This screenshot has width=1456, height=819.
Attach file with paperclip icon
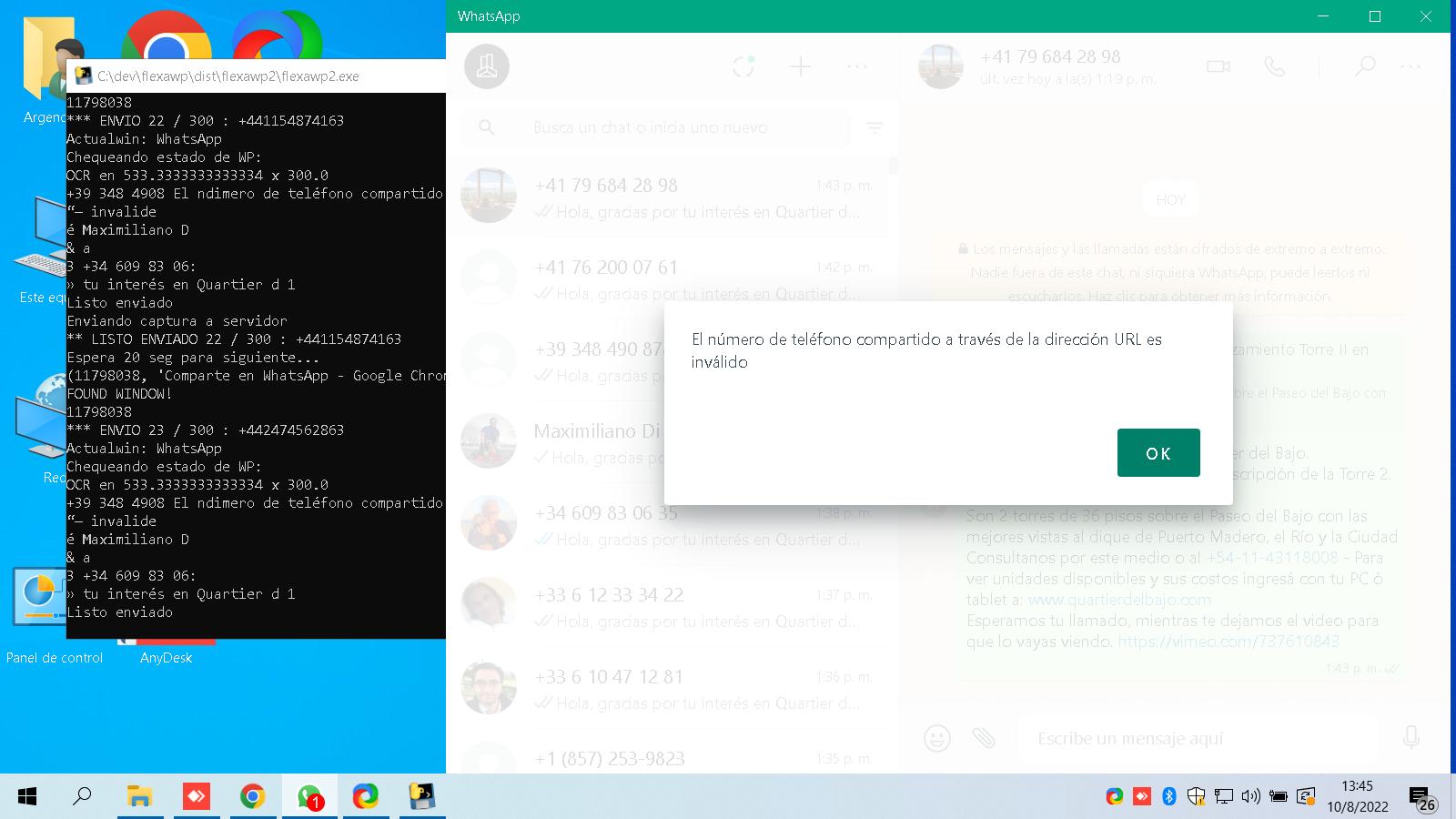click(984, 738)
